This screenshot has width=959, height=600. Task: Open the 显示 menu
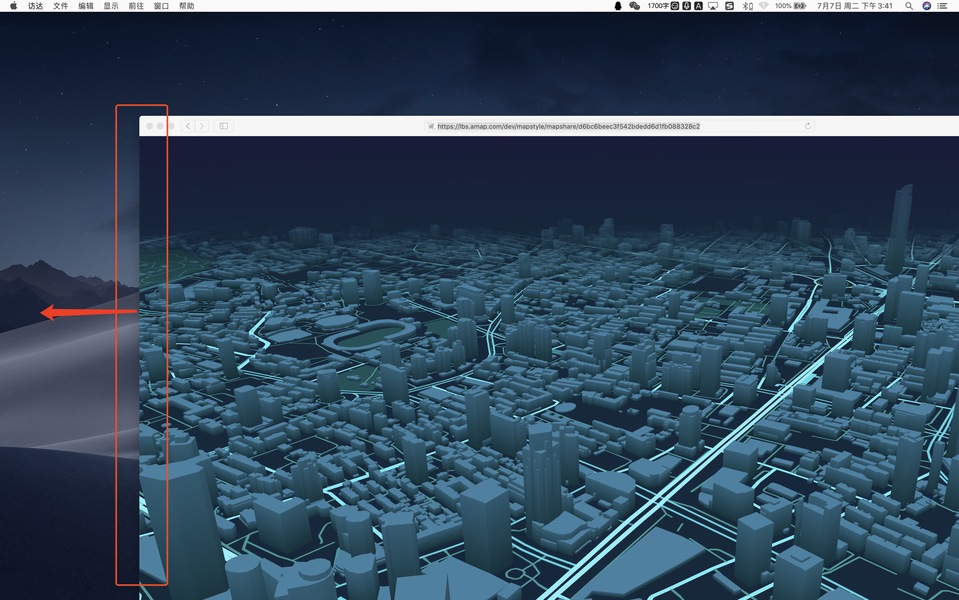click(x=111, y=6)
